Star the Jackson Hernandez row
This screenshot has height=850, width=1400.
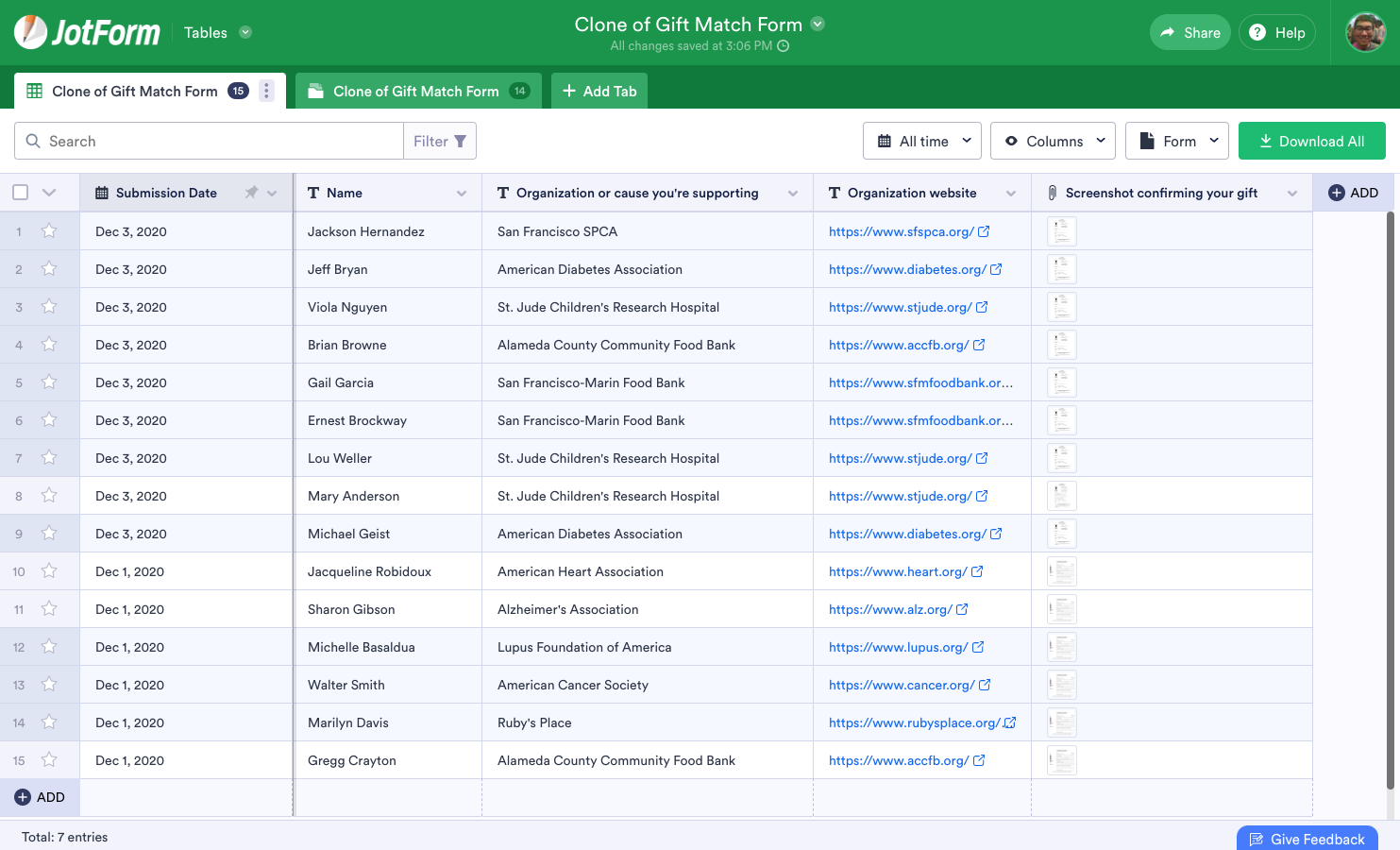49,231
